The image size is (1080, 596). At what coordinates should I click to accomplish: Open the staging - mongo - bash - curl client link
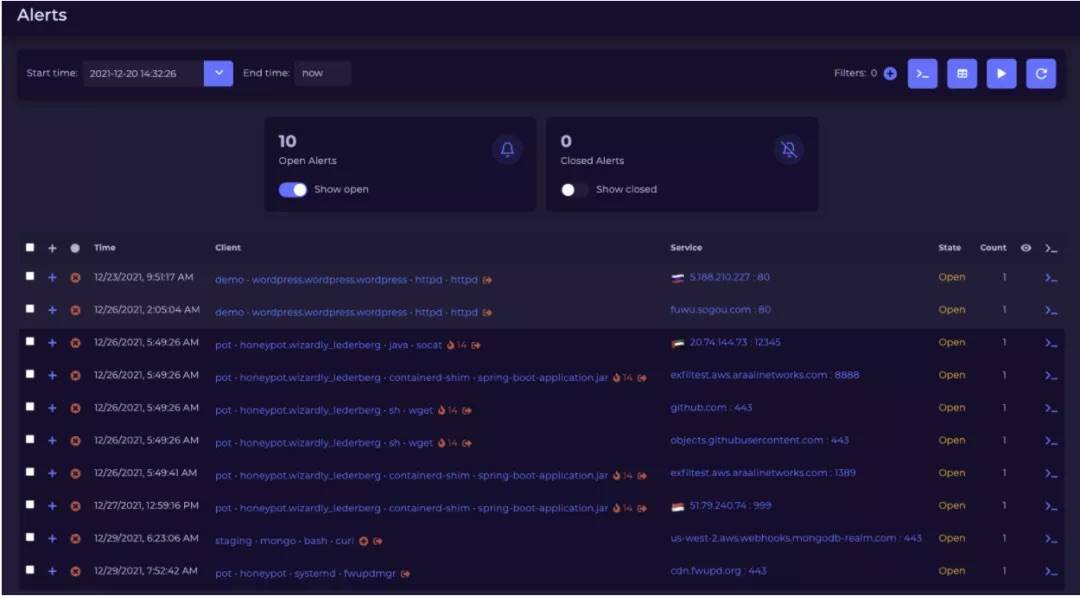point(284,541)
